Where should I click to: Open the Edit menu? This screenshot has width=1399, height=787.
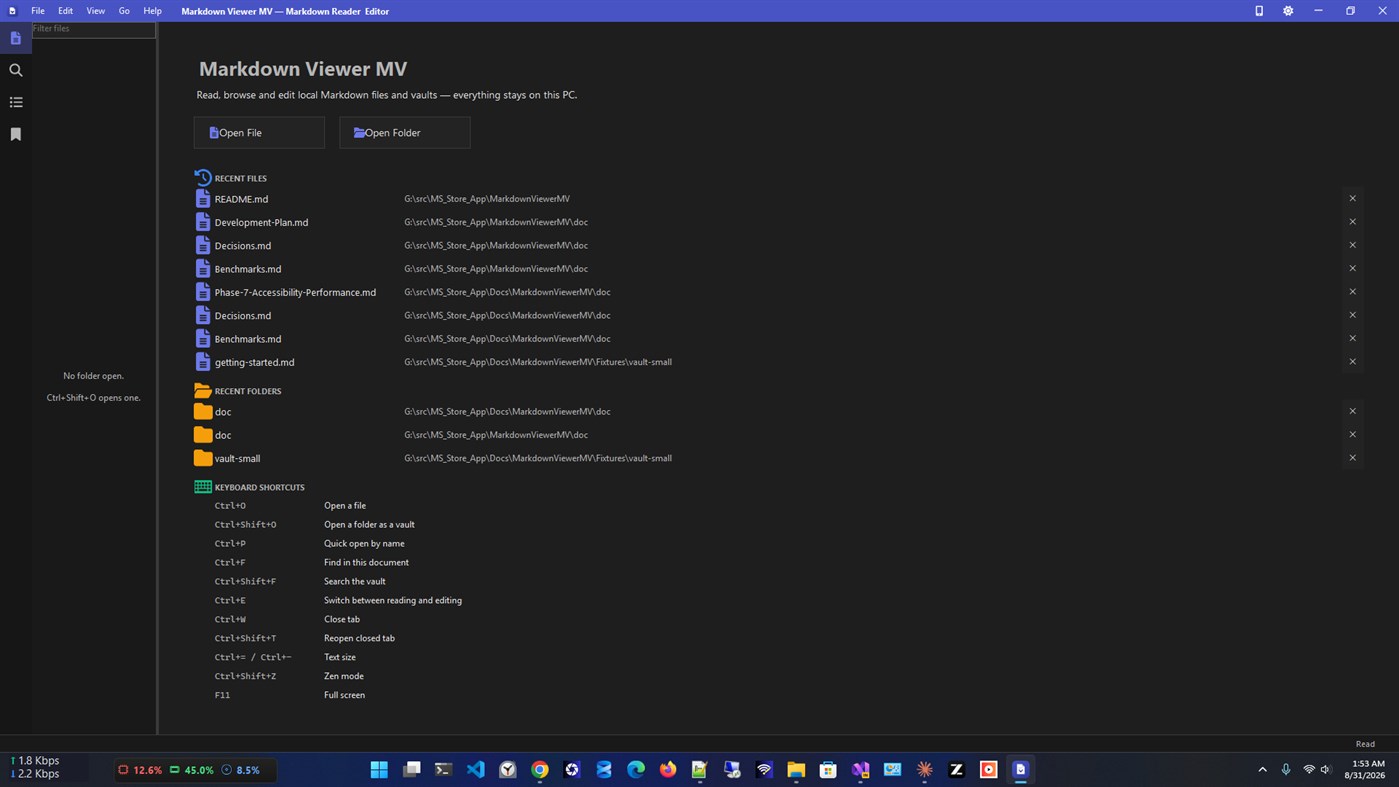65,11
